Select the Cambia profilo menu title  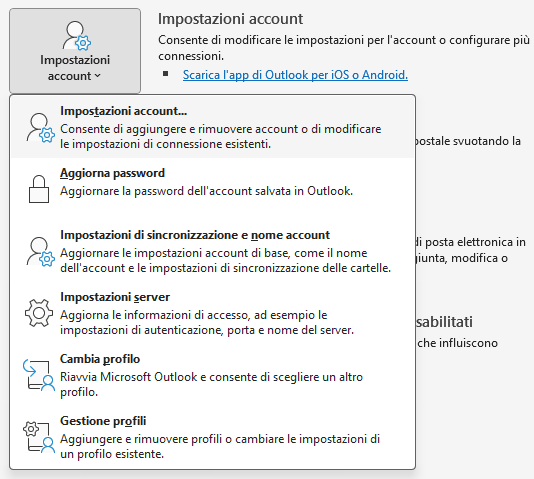click(100, 359)
